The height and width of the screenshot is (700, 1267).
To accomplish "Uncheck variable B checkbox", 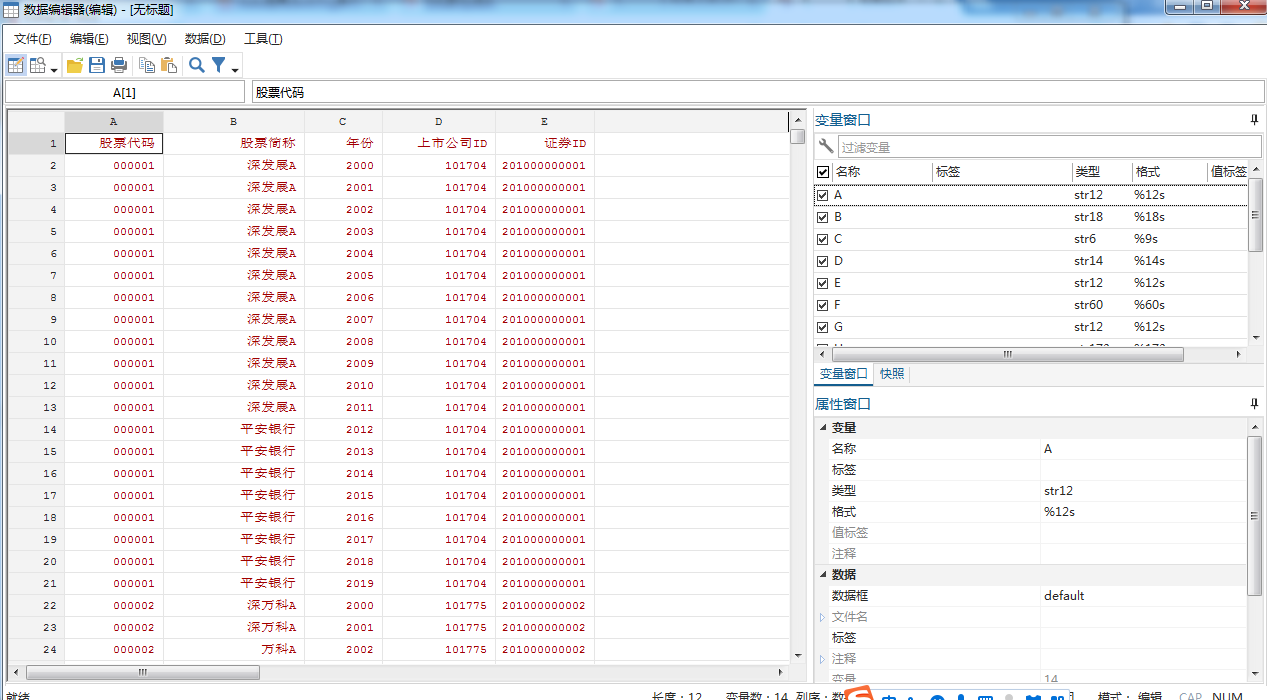I will 823,217.
